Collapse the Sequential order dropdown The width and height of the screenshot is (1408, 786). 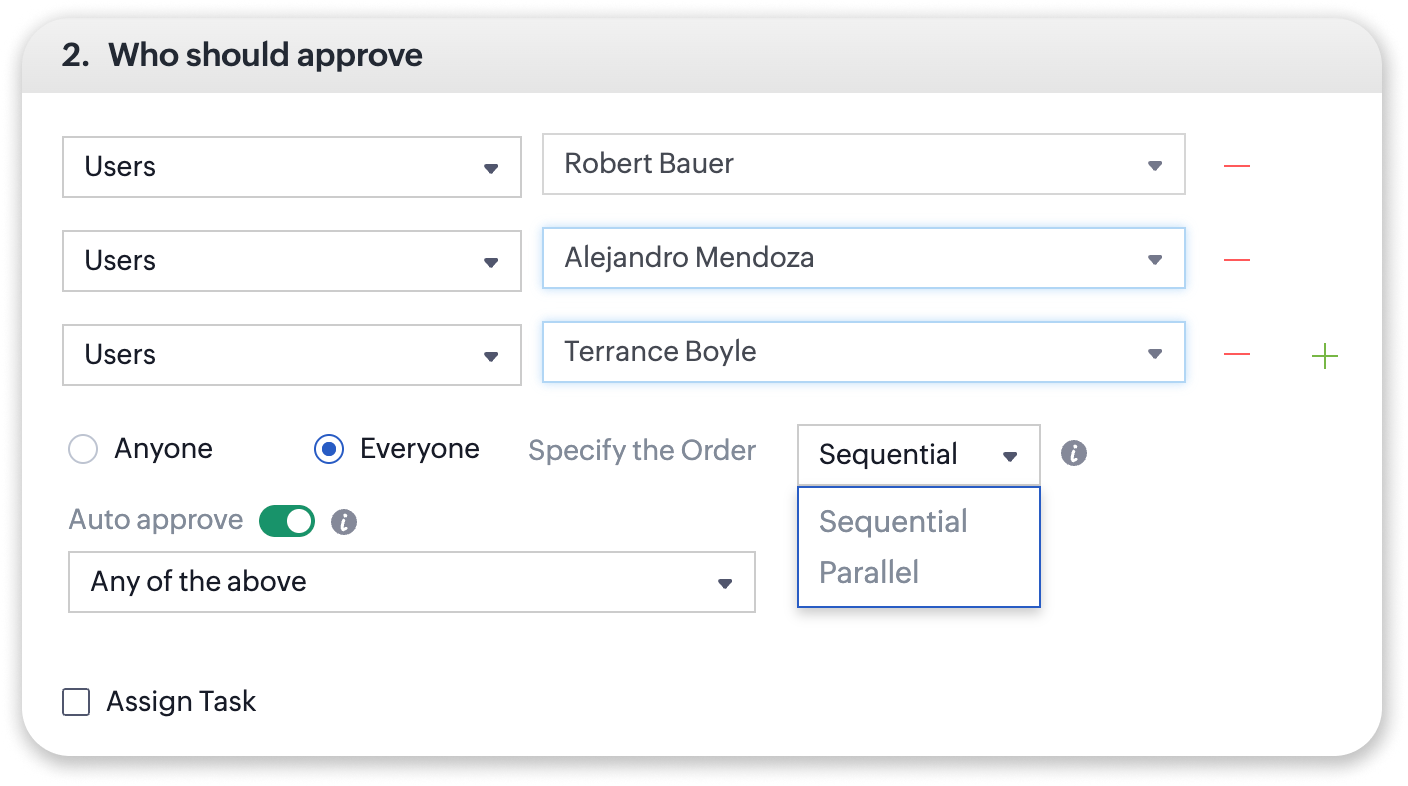pyautogui.click(x=918, y=455)
